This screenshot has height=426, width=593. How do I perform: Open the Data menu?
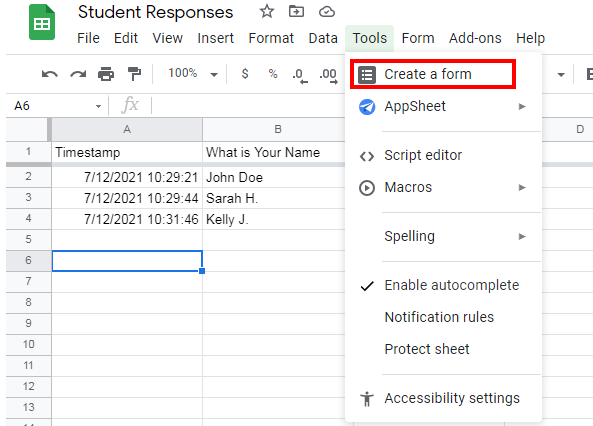[323, 38]
